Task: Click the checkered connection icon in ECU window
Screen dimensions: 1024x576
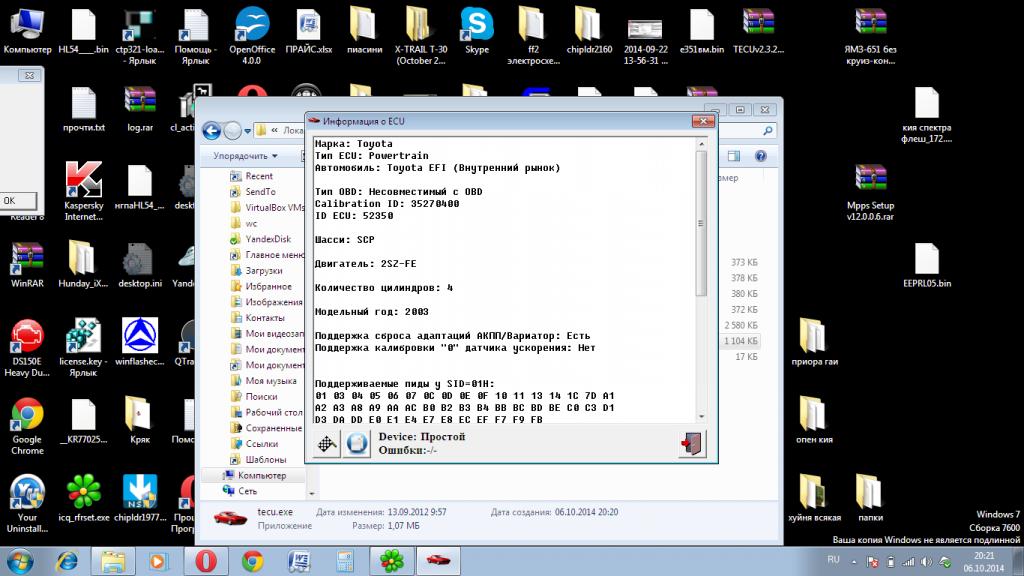Action: pyautogui.click(x=327, y=445)
